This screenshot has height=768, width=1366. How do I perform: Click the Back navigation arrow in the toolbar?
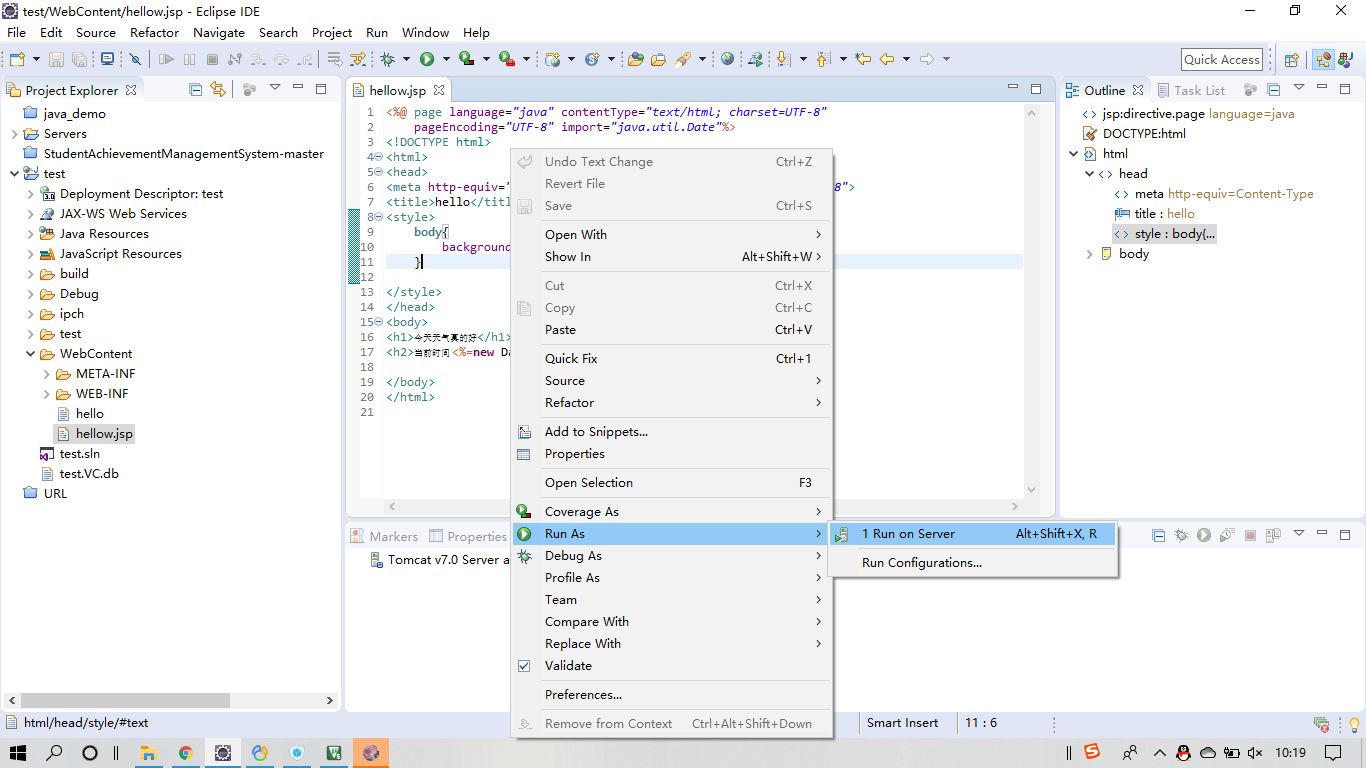[x=886, y=60]
